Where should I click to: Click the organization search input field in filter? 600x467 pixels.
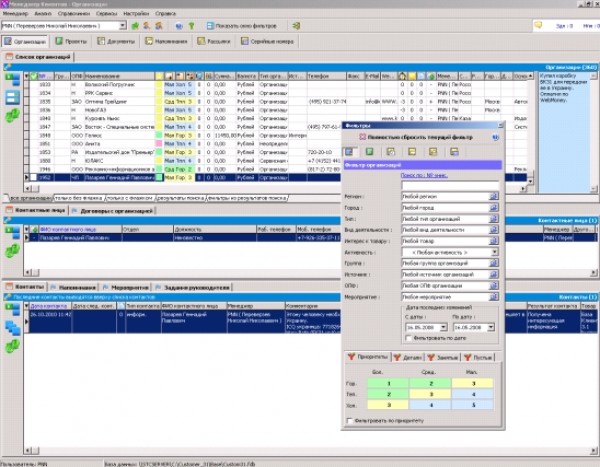448,184
